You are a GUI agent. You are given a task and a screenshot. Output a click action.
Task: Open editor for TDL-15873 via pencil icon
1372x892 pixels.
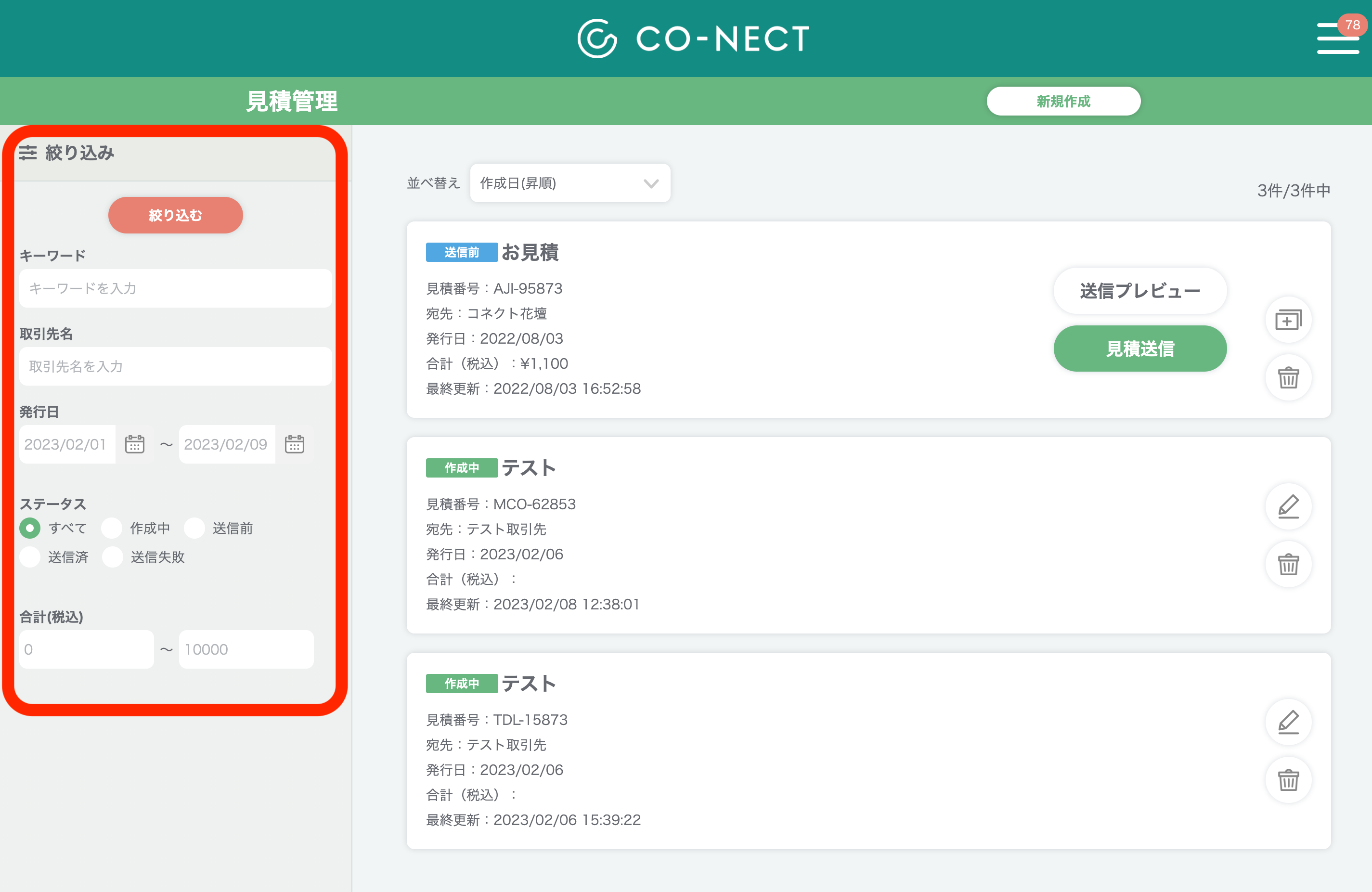click(x=1288, y=723)
